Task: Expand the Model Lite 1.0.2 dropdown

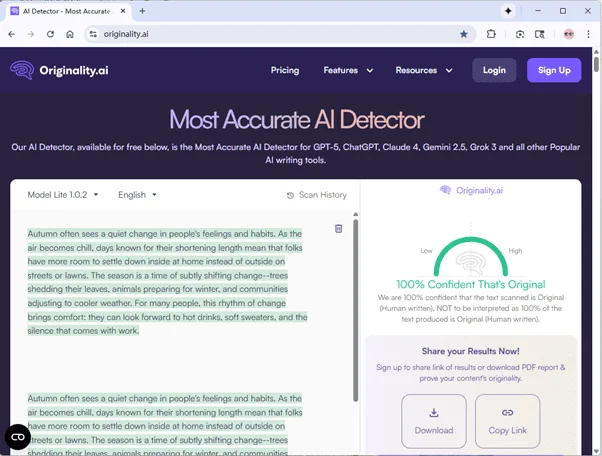Action: click(63, 195)
